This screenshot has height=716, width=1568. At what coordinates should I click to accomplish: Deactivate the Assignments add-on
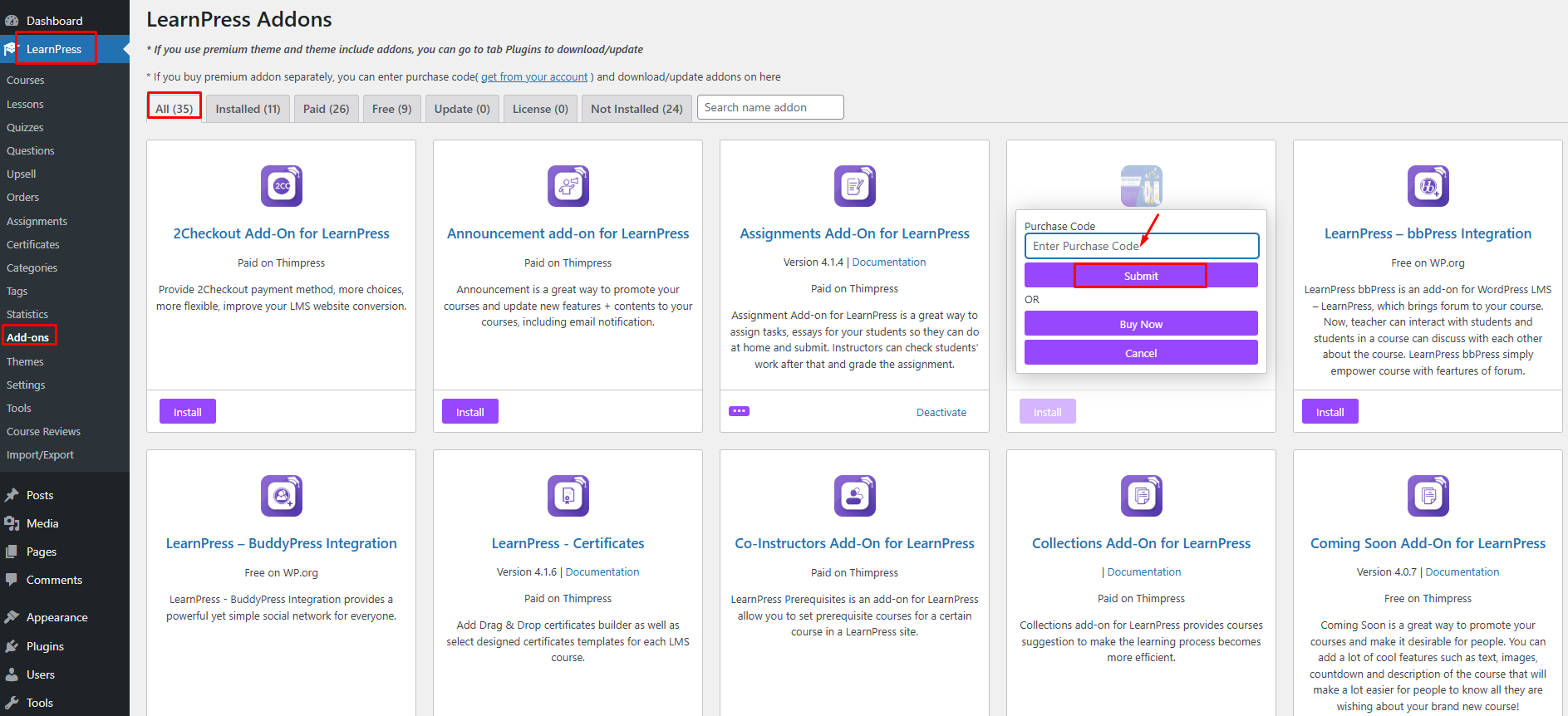941,412
